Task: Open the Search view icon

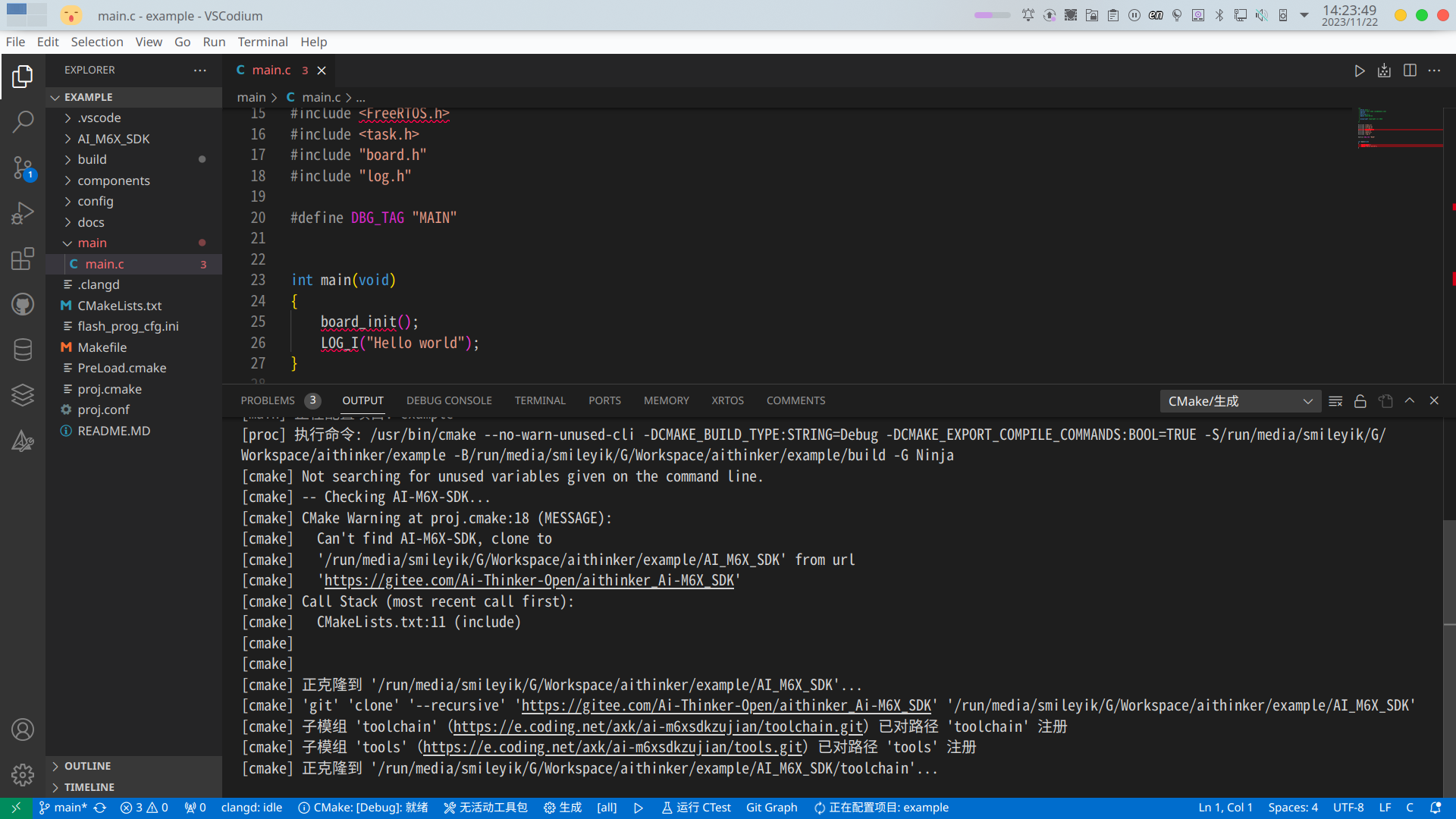Action: coord(23,121)
